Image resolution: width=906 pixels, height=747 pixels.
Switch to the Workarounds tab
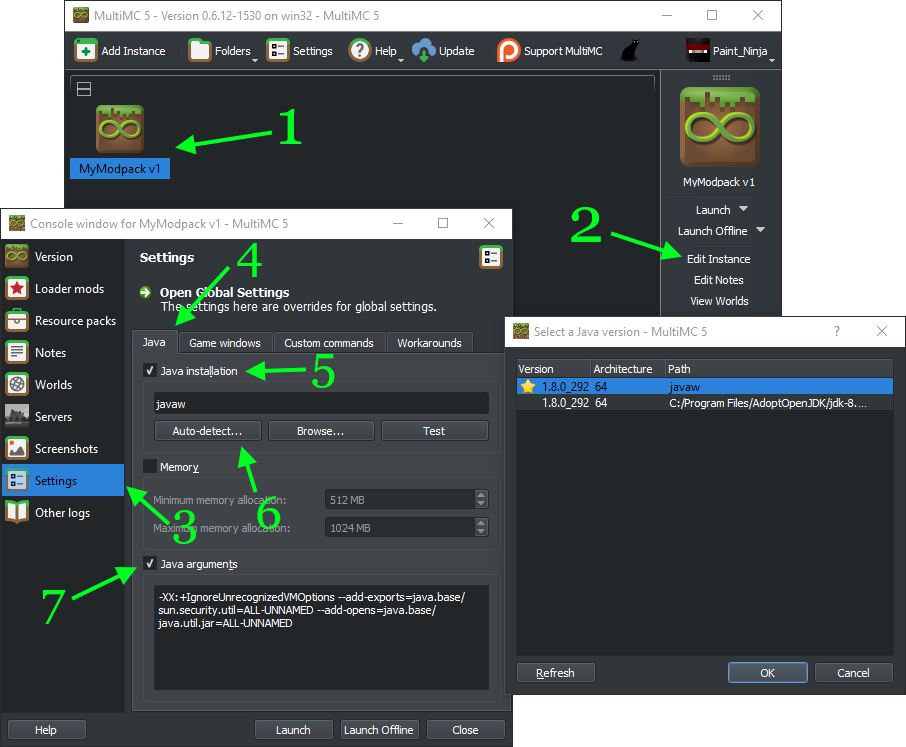[x=429, y=343]
